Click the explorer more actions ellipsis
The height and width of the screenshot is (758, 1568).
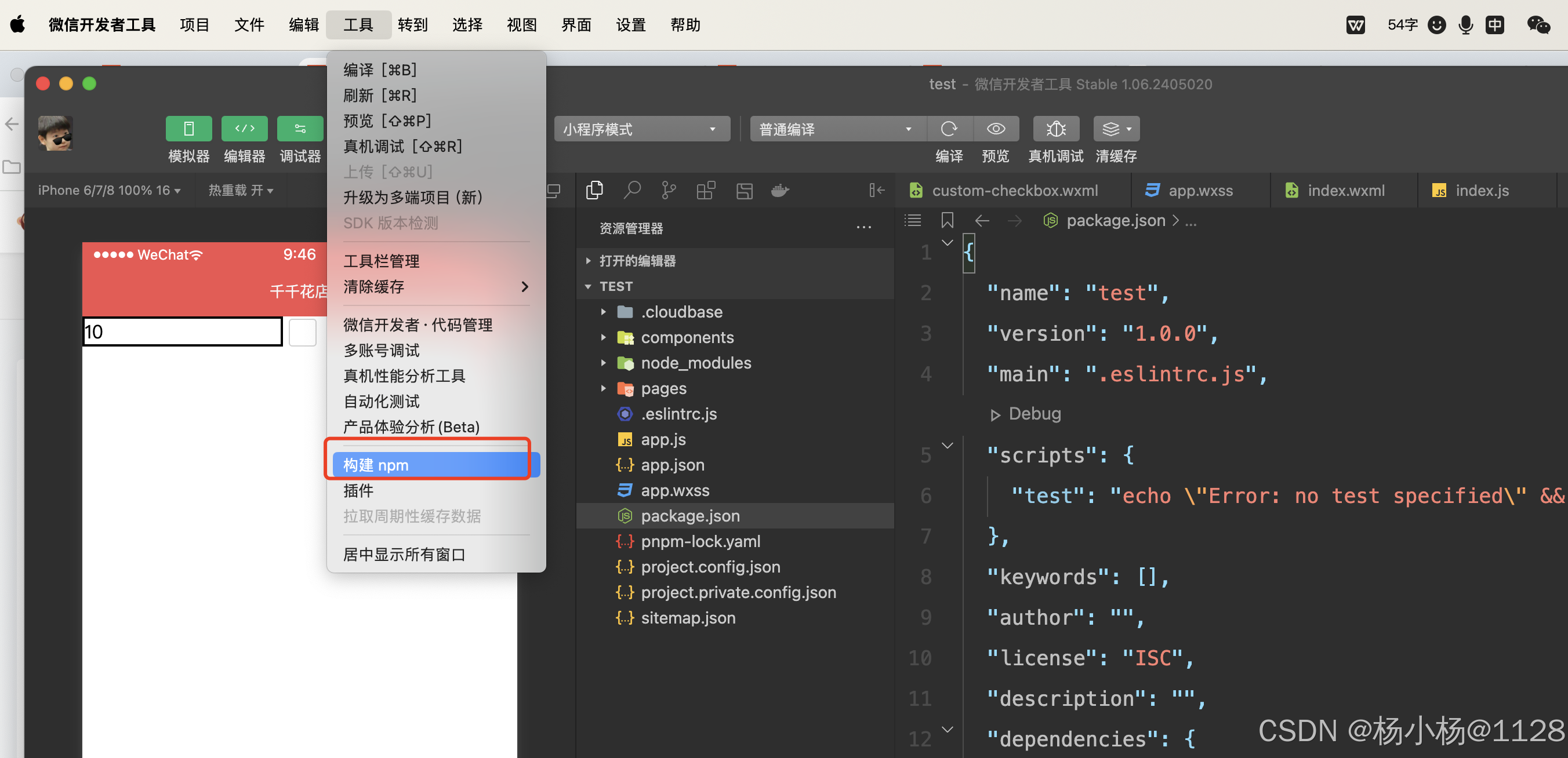click(x=864, y=228)
